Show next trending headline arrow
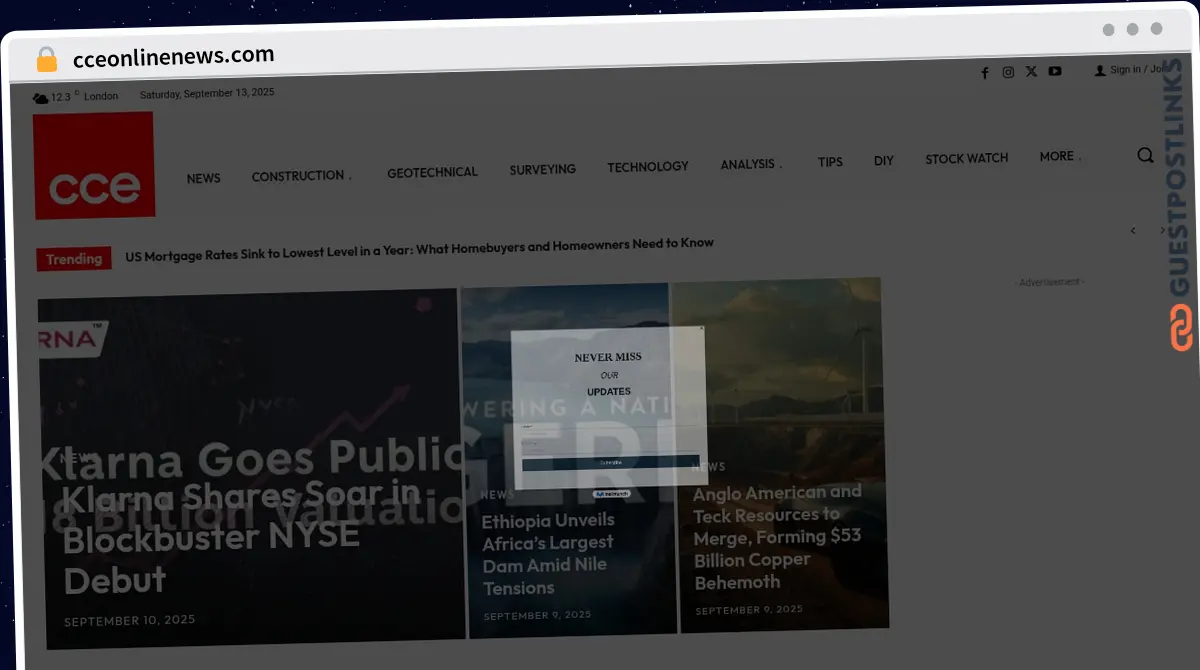The height and width of the screenshot is (670, 1200). click(1162, 230)
